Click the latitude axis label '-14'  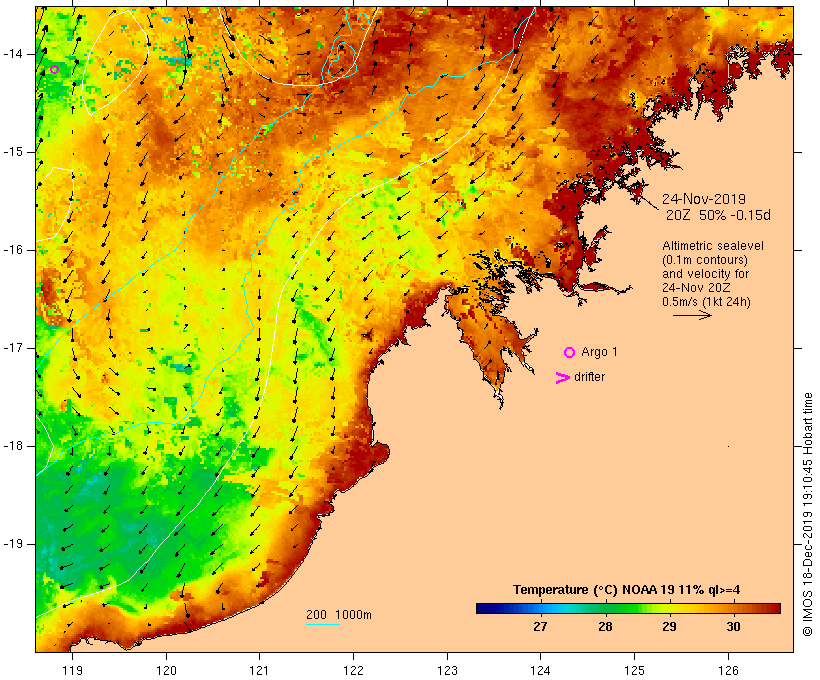[12, 54]
